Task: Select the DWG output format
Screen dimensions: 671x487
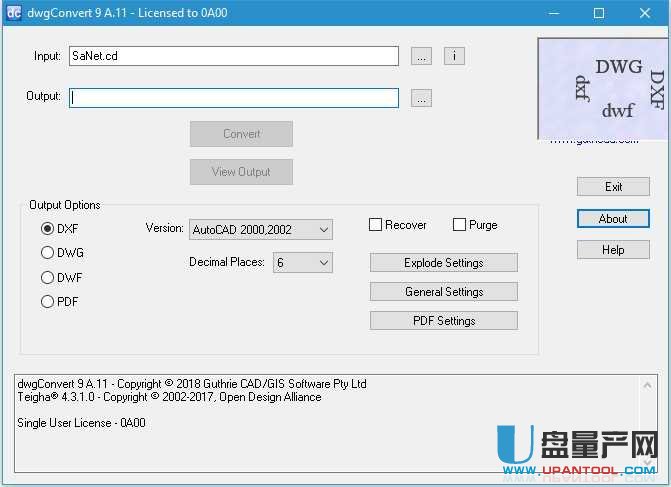Action: click(47, 253)
